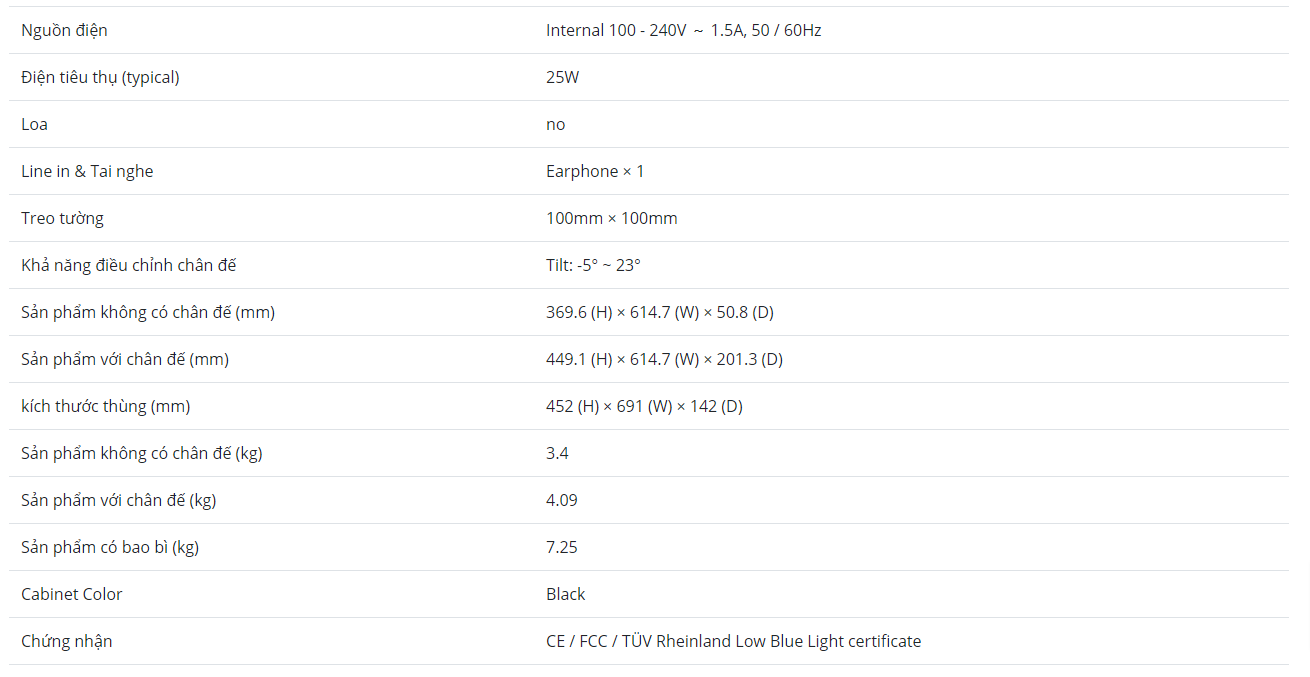Click the 25W power consumption value
The height and width of the screenshot is (677, 1310).
tap(562, 77)
